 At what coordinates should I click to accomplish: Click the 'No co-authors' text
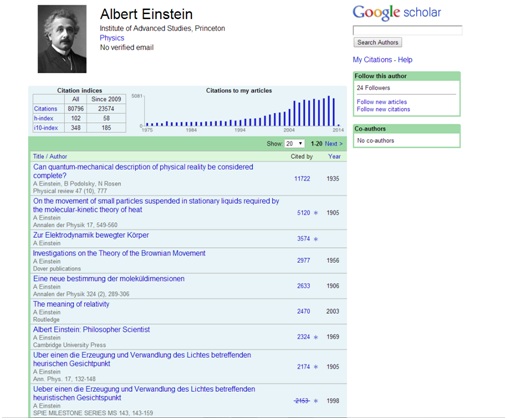pos(375,141)
